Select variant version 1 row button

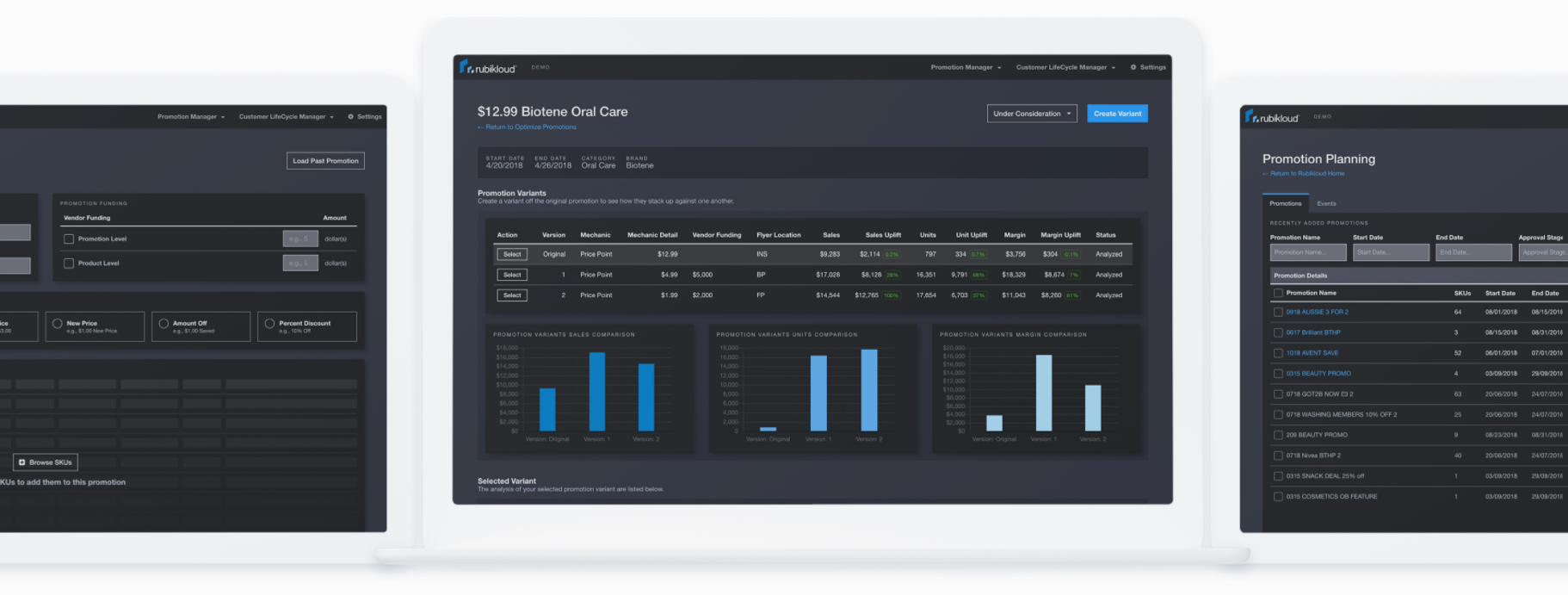(512, 275)
